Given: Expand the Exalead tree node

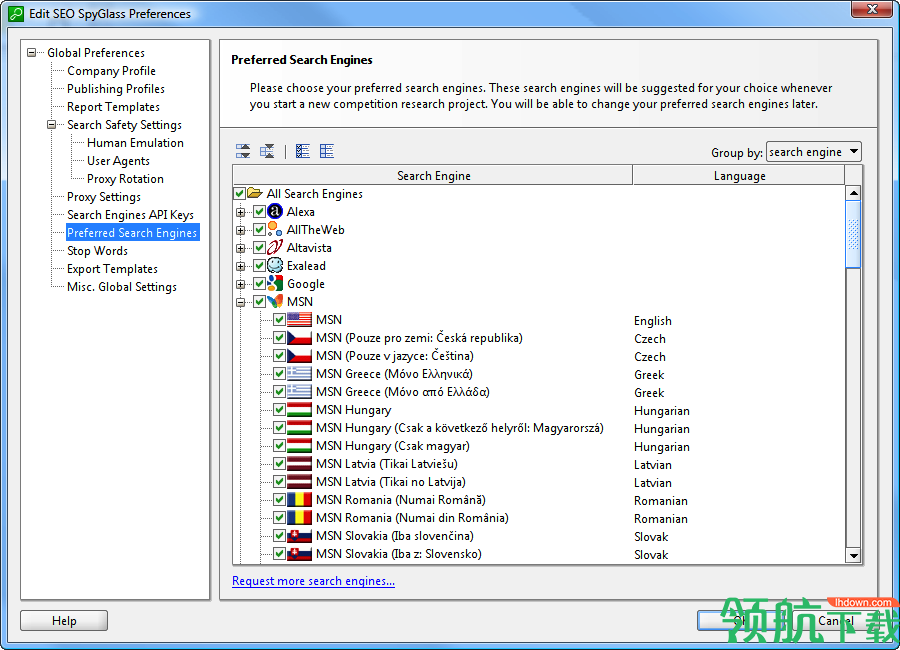Looking at the screenshot, I should pyautogui.click(x=241, y=266).
